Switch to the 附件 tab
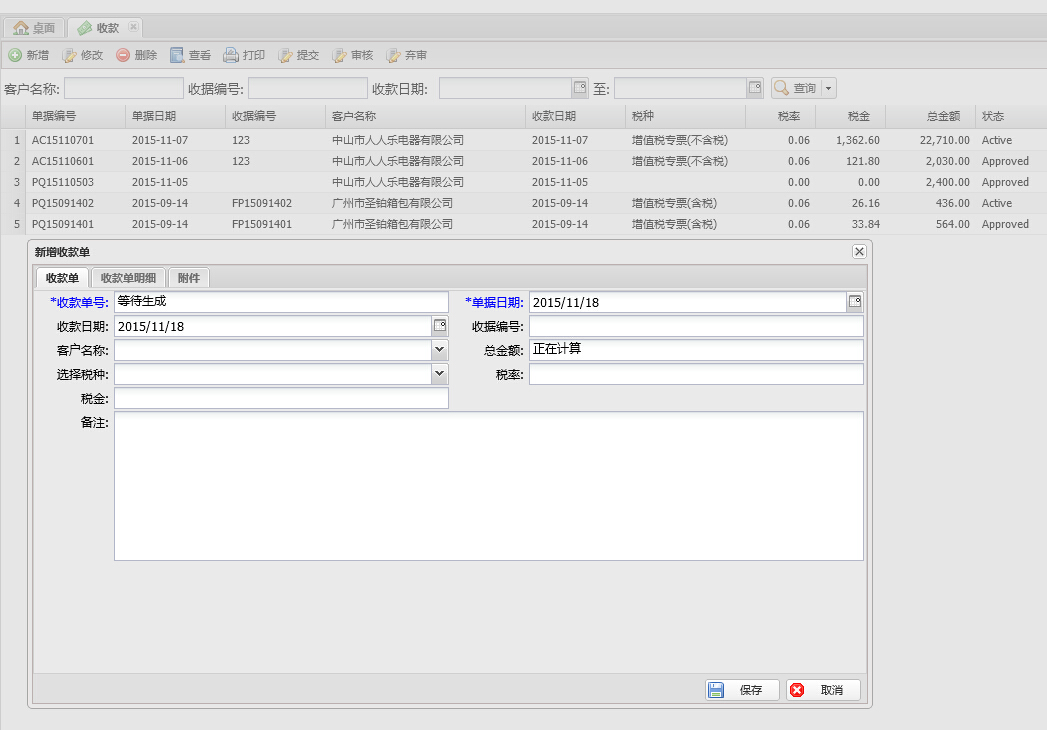The image size is (1047, 730). click(x=189, y=278)
